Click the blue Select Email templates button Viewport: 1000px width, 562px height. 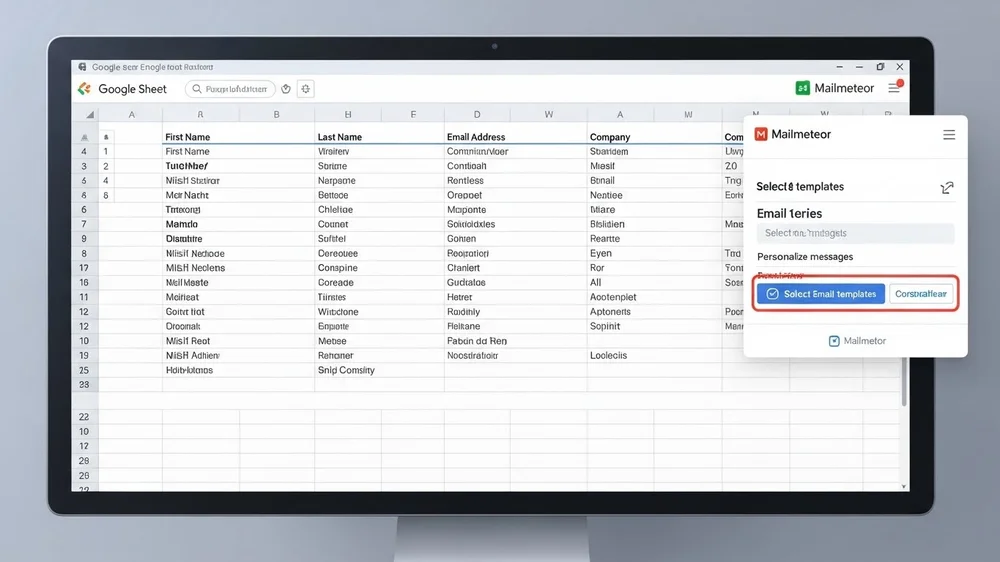[821, 293]
